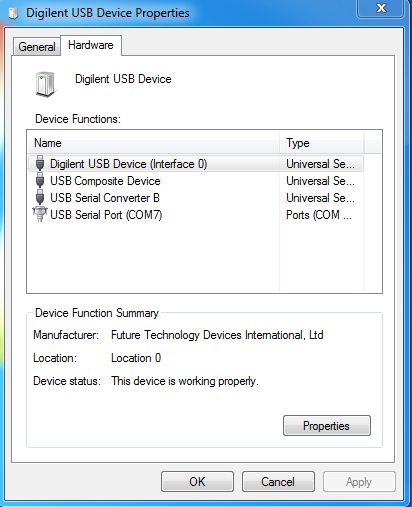Click the disabled Apply button
This screenshot has height=507, width=412.
[359, 482]
